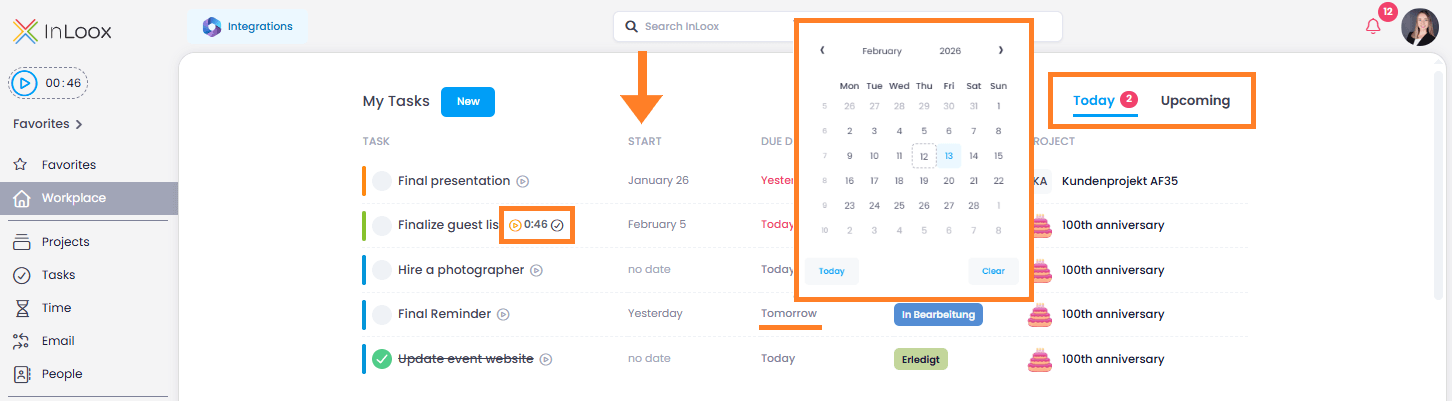The height and width of the screenshot is (401, 1452).
Task: Uncheck the completed Update event website task
Action: click(382, 359)
